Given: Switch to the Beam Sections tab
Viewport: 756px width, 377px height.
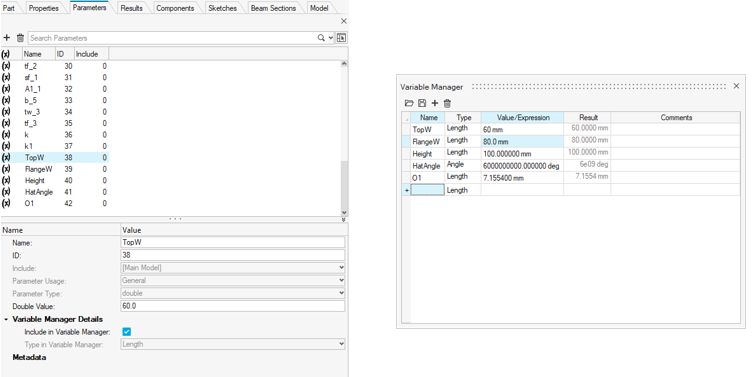Looking at the screenshot, I should tap(273, 8).
